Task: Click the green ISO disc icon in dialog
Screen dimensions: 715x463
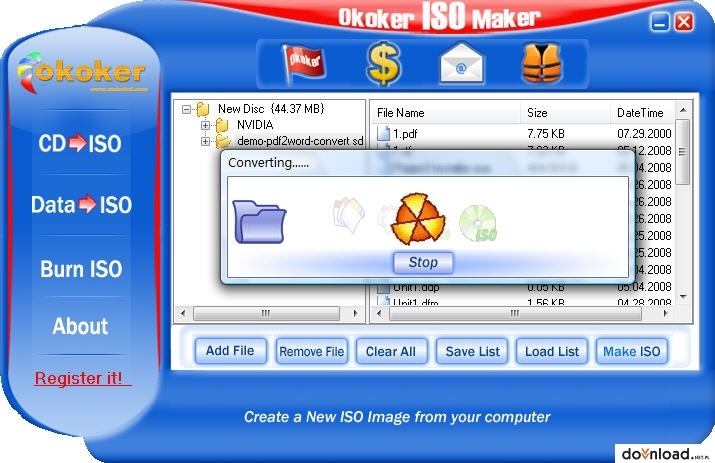Action: pos(478,223)
